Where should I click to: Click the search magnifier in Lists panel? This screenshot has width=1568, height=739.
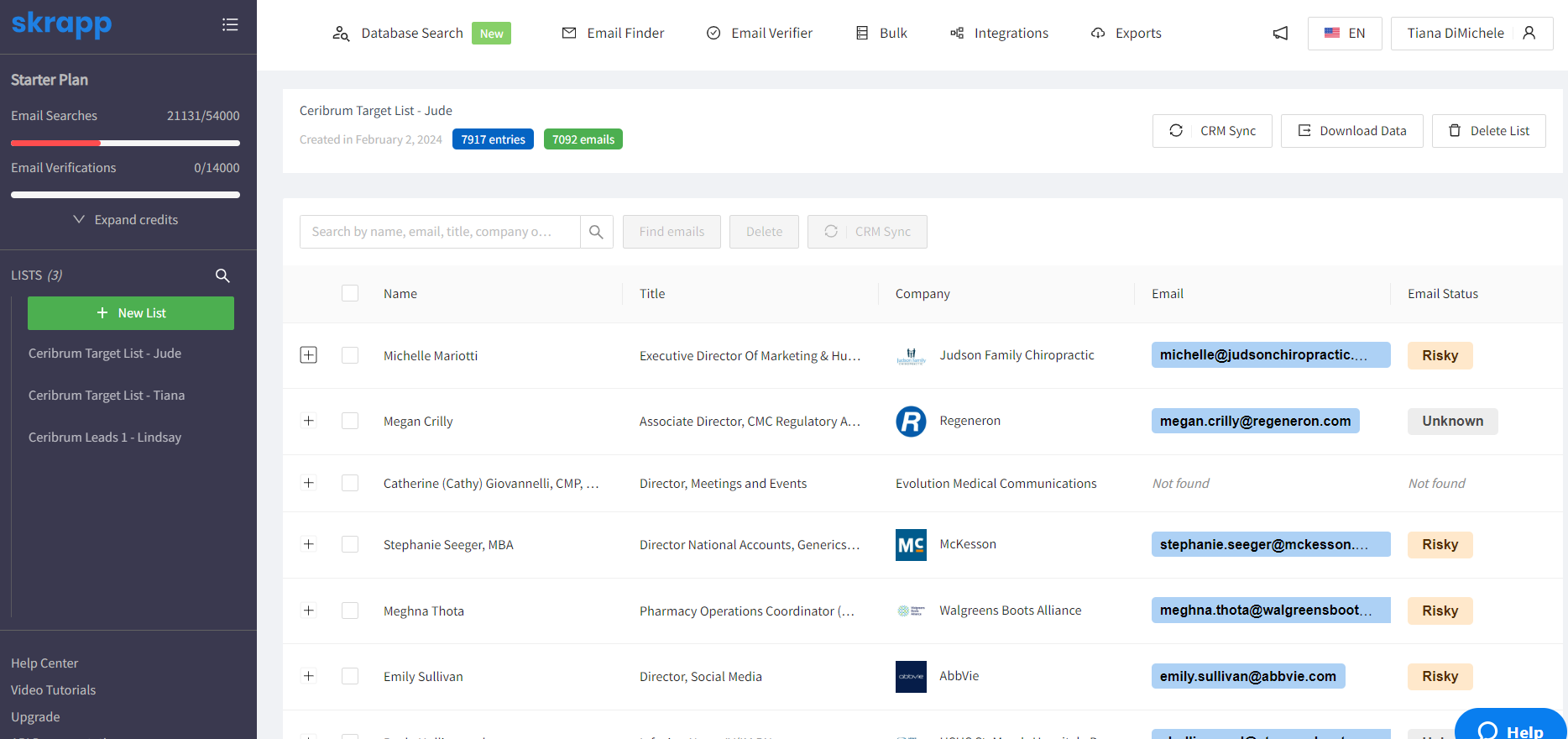222,275
